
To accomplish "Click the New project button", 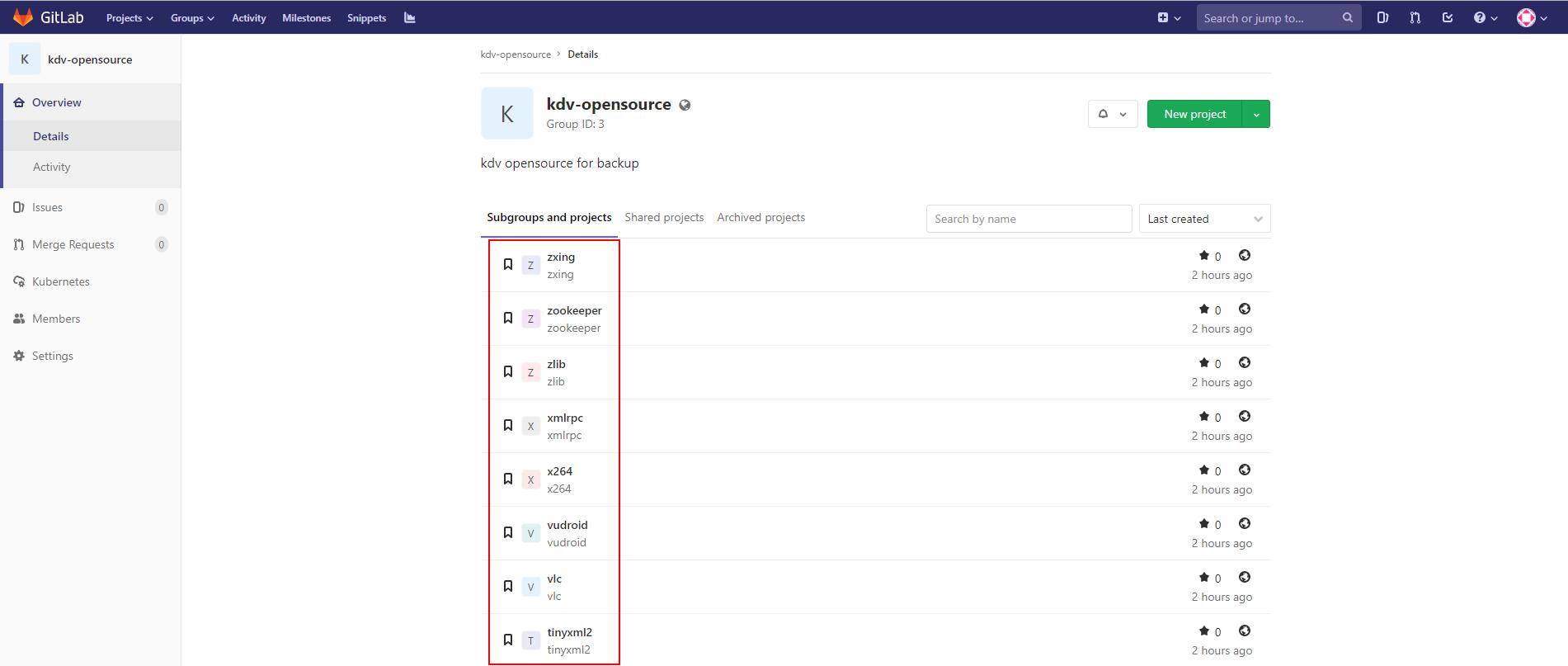I will pos(1194,114).
